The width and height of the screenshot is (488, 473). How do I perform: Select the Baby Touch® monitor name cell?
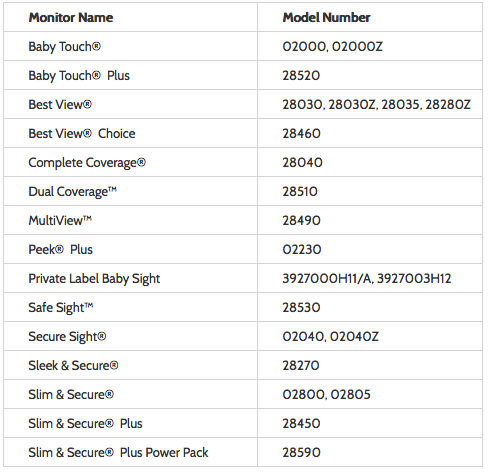coord(64,46)
